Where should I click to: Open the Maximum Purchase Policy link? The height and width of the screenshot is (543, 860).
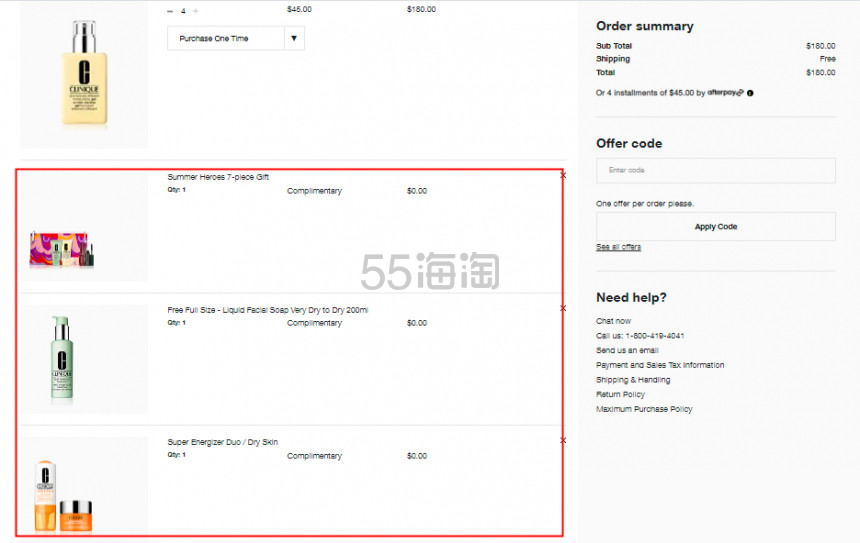[644, 409]
